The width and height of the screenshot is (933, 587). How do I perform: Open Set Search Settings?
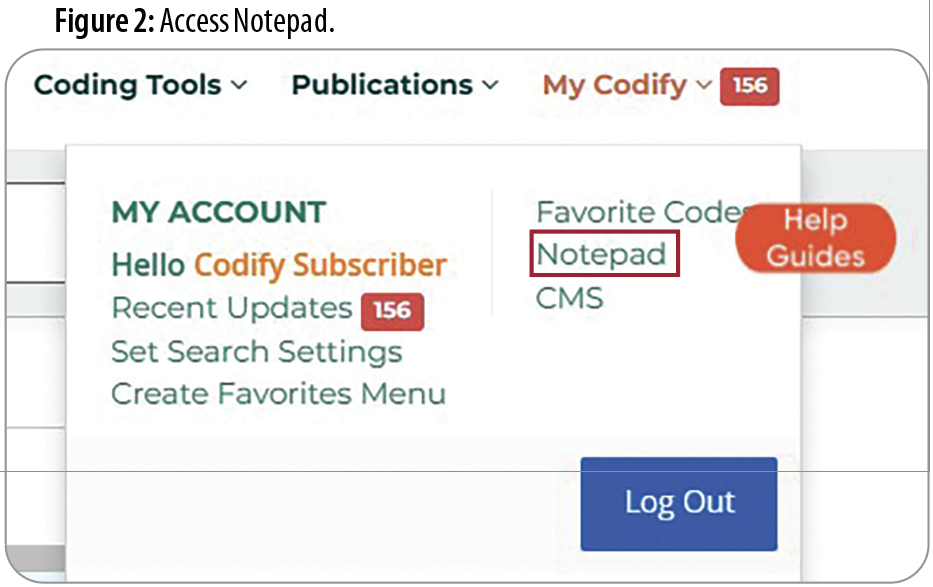click(x=256, y=351)
